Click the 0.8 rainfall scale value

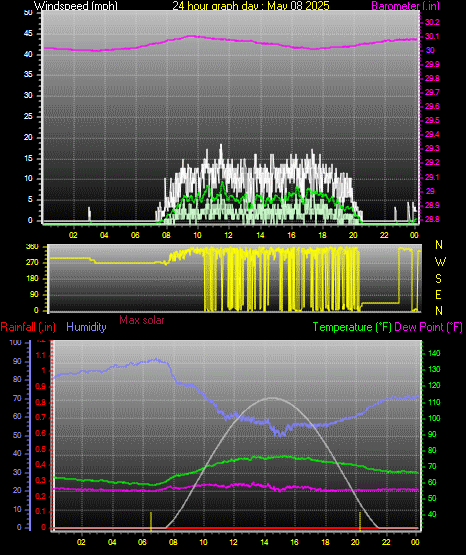[x=41, y=402]
